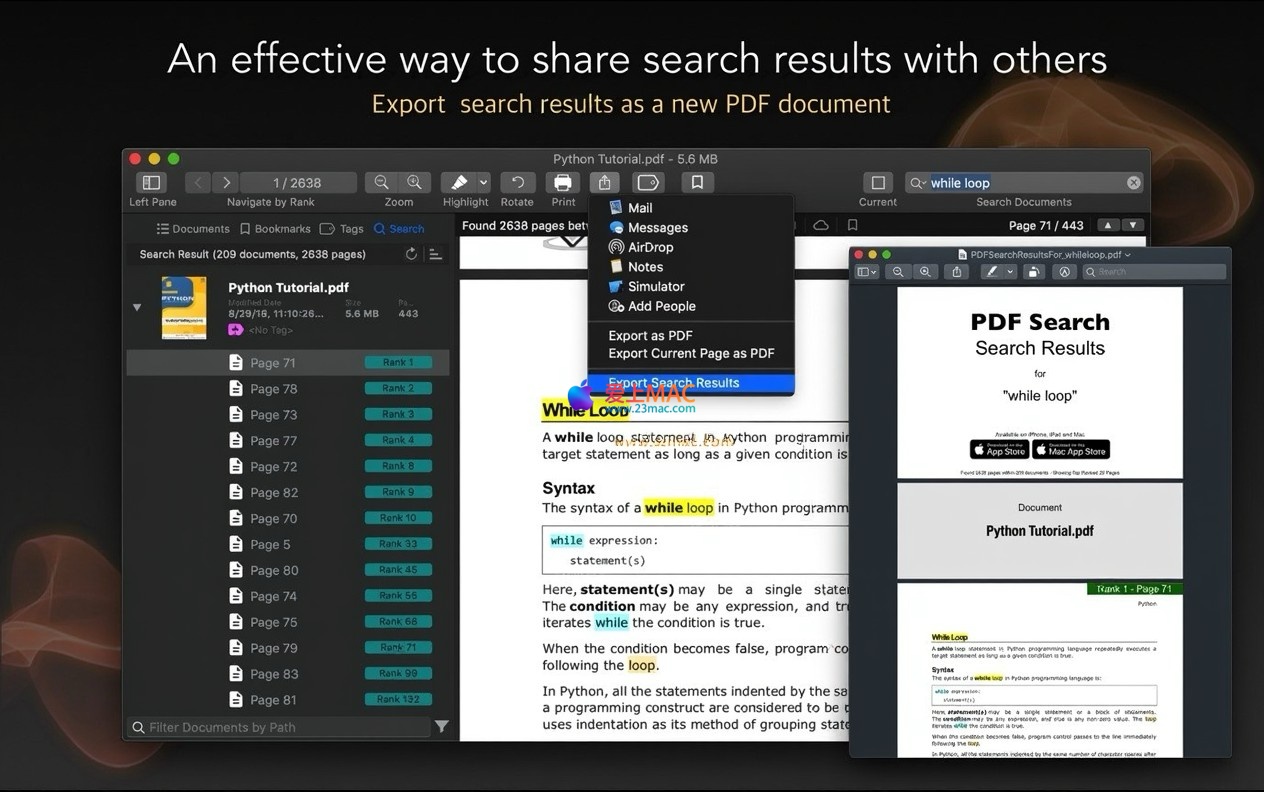The height and width of the screenshot is (792, 1264).
Task: Click the tag icon in the toolbar
Action: [x=648, y=182]
